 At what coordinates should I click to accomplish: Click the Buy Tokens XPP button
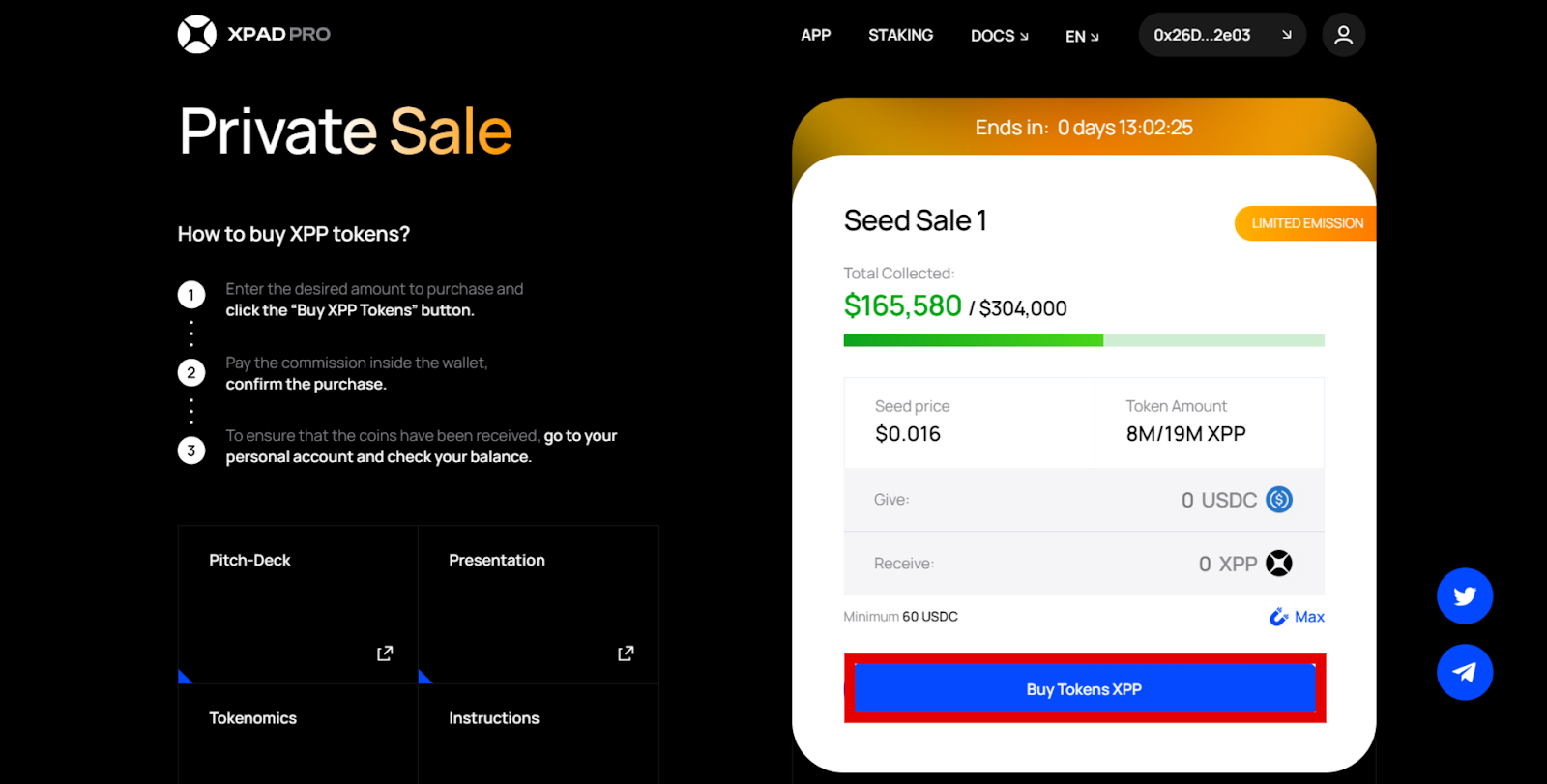click(1084, 689)
